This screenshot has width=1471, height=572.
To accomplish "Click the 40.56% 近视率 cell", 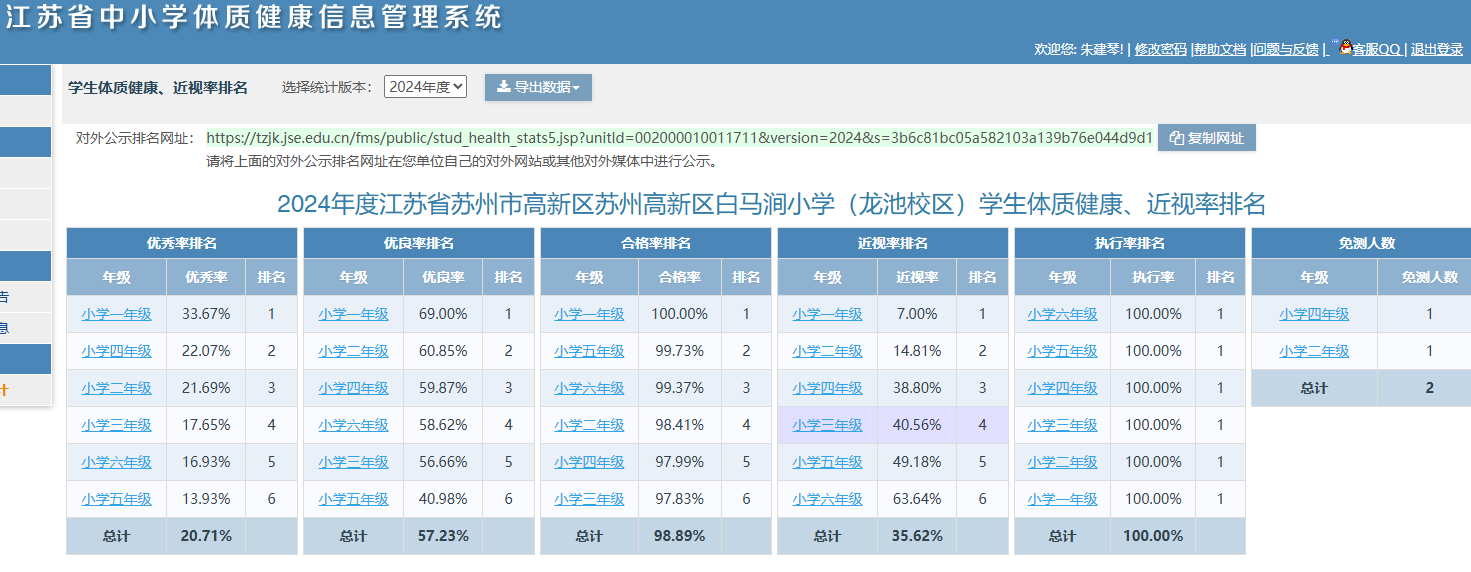I will (917, 425).
